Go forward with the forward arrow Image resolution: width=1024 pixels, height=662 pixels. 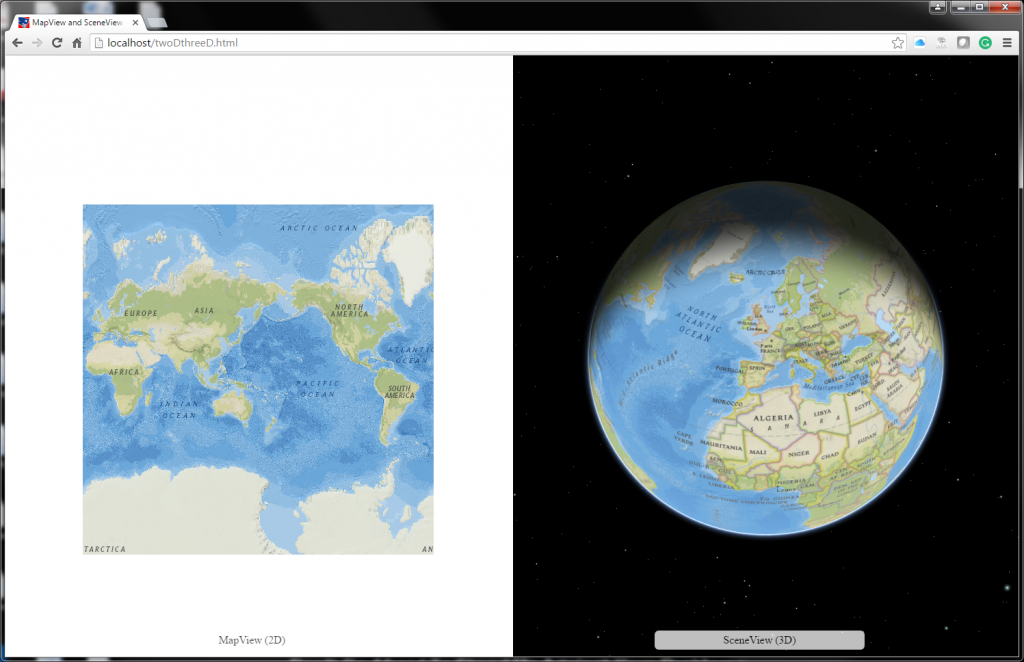[x=37, y=43]
